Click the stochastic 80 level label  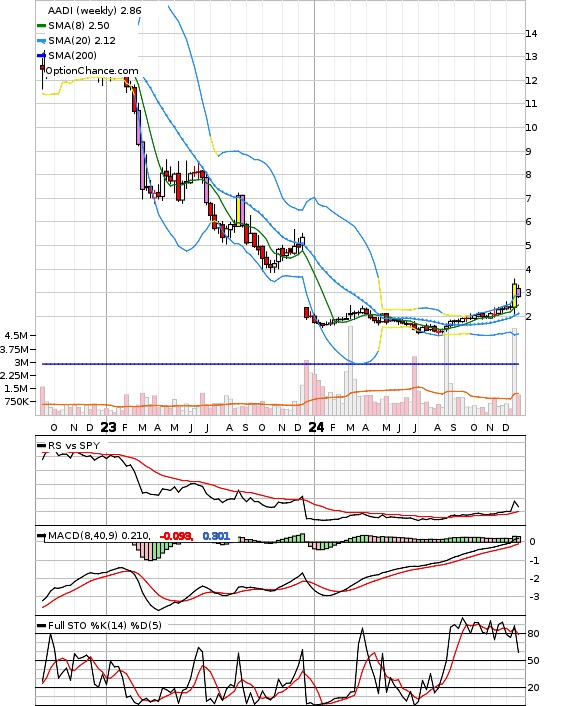(533, 634)
